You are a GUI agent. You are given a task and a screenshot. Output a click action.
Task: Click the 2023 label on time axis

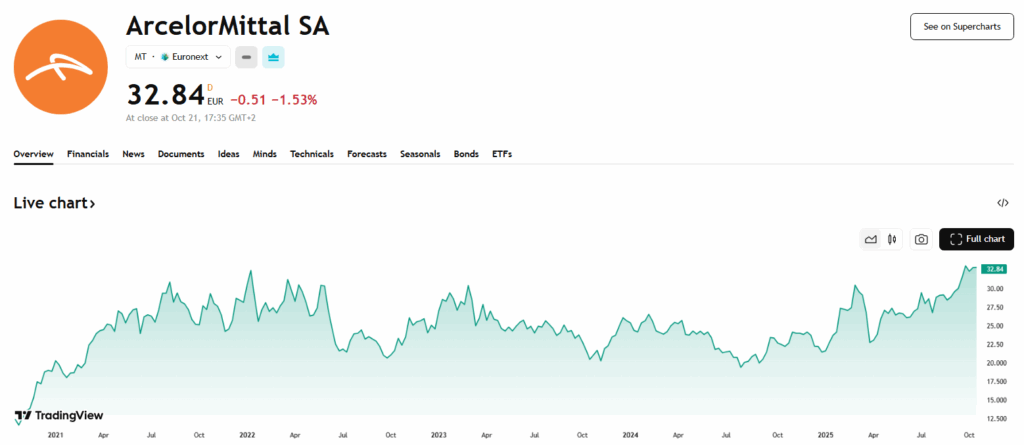(437, 435)
